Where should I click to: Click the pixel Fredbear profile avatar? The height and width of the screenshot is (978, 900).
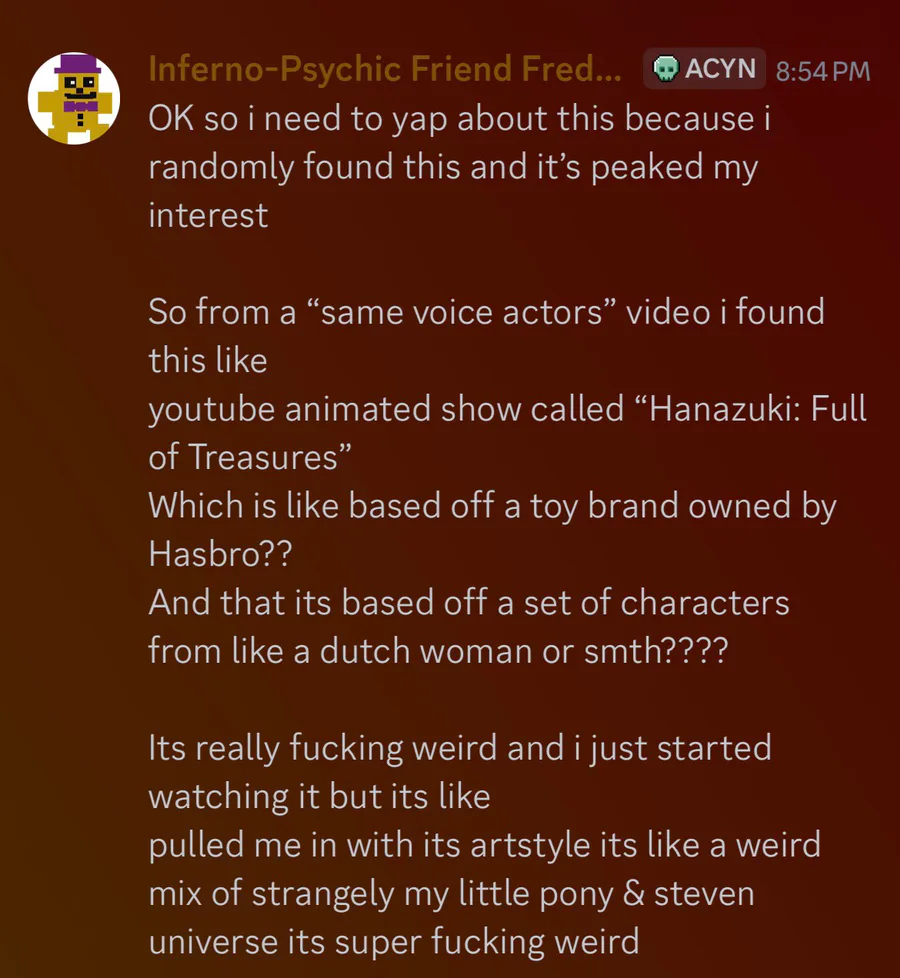(x=73, y=99)
